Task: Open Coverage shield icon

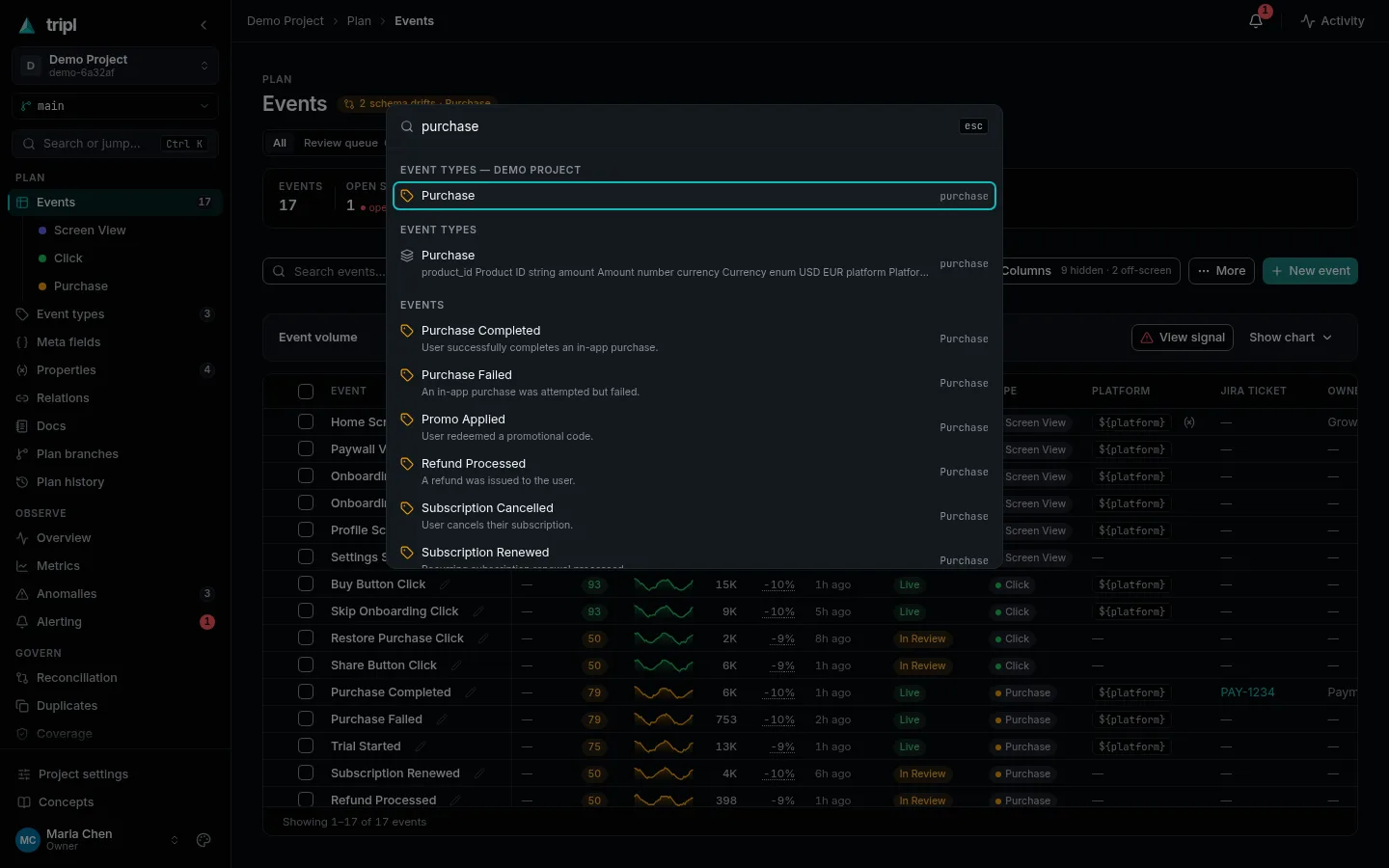Action: (x=22, y=734)
